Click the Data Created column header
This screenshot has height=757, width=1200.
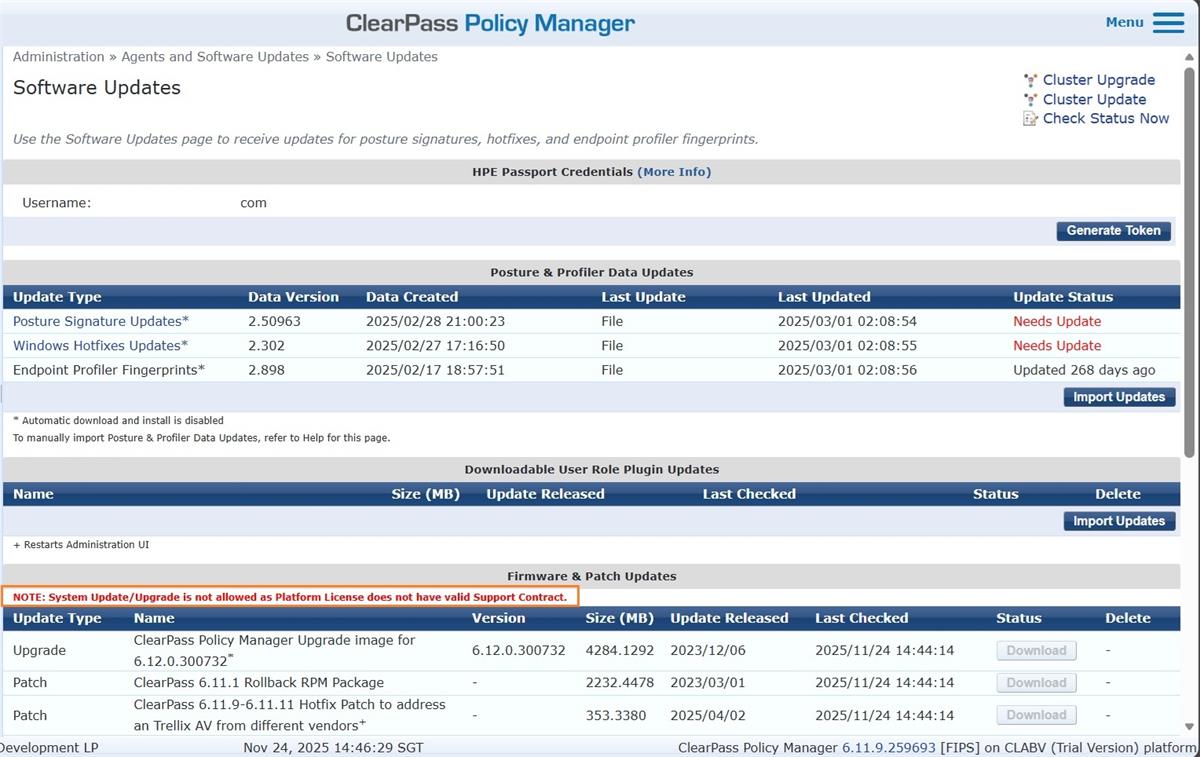pyautogui.click(x=412, y=297)
